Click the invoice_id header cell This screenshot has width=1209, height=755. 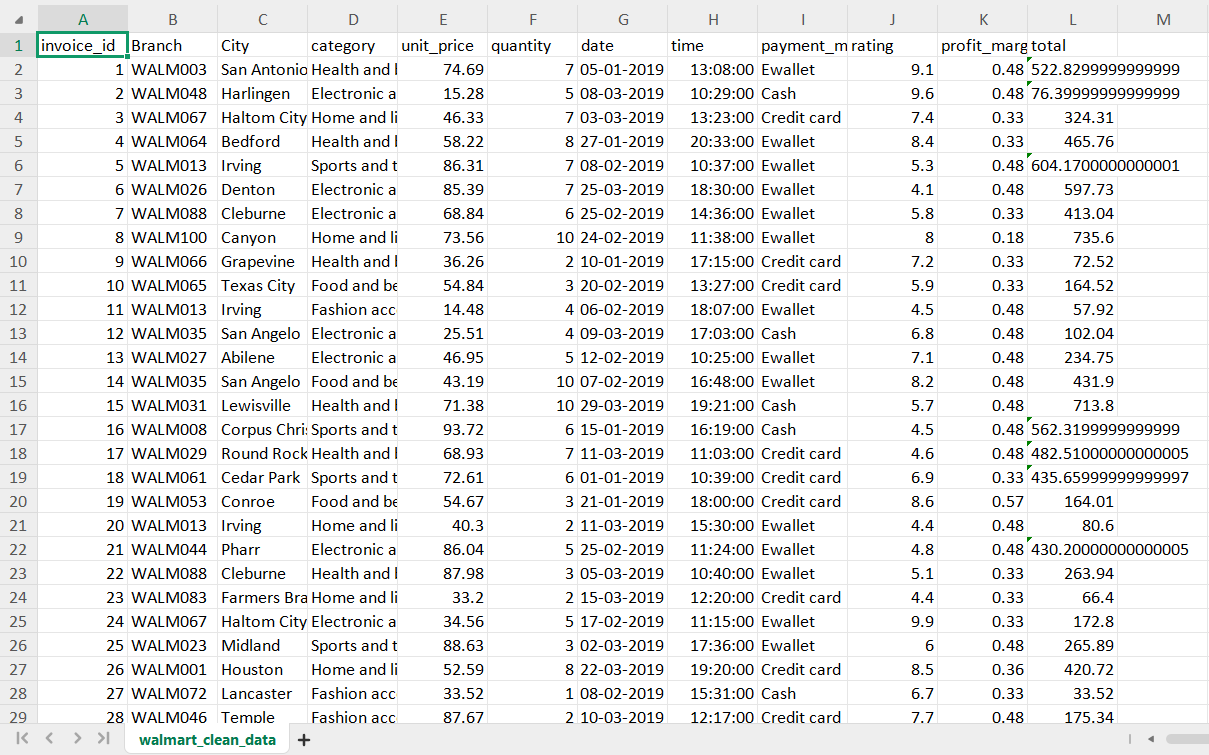(82, 46)
